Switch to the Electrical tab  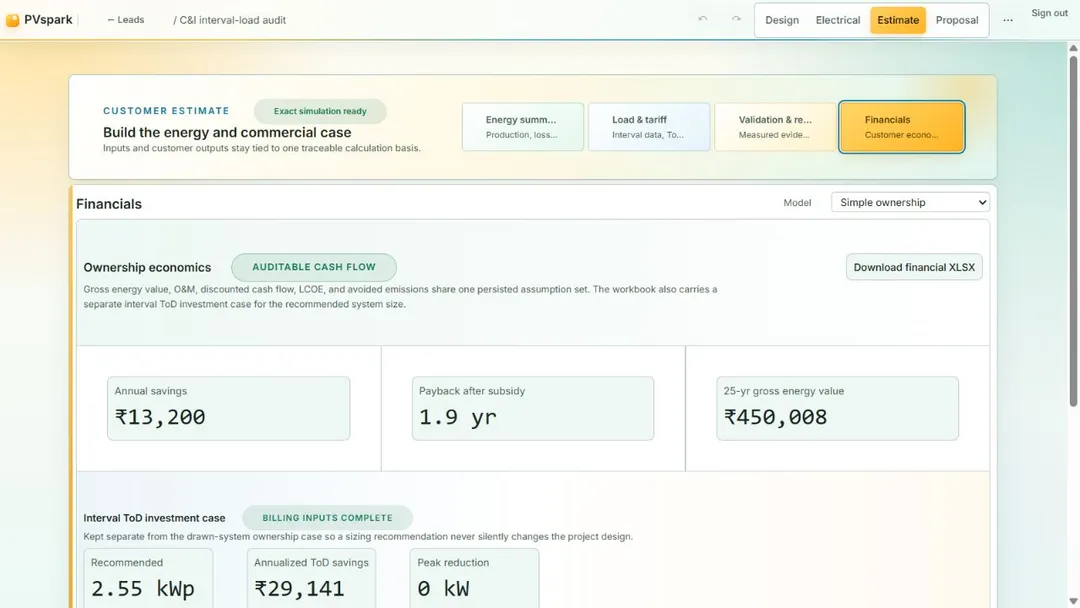coord(838,20)
